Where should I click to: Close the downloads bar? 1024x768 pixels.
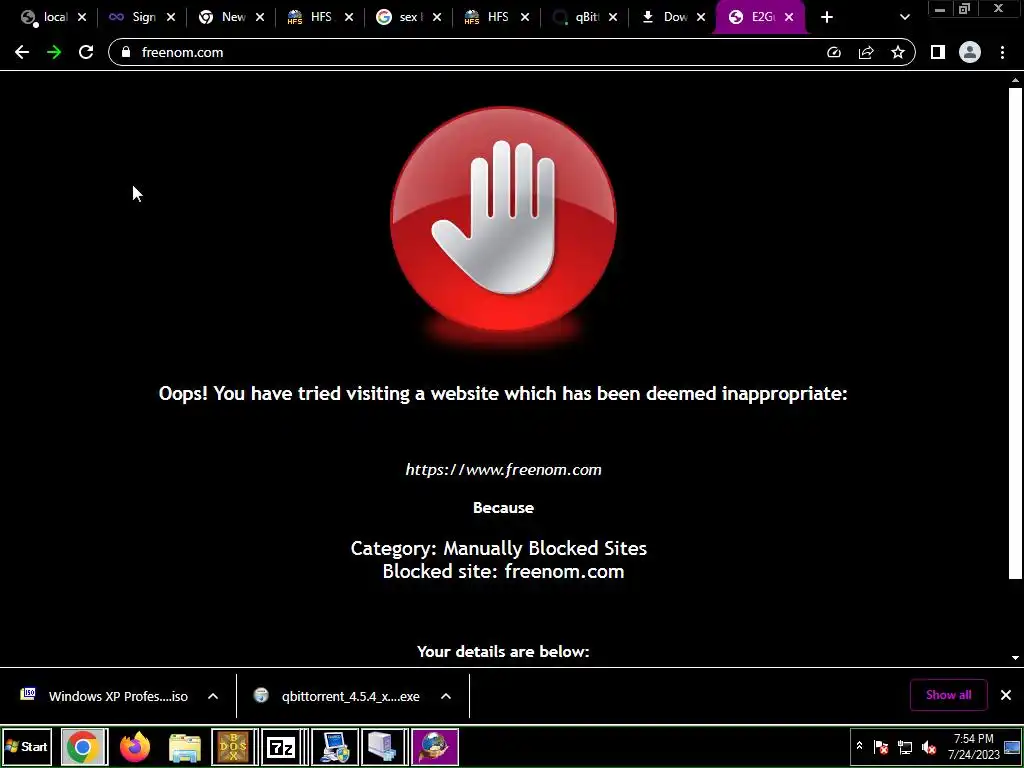coord(1006,695)
